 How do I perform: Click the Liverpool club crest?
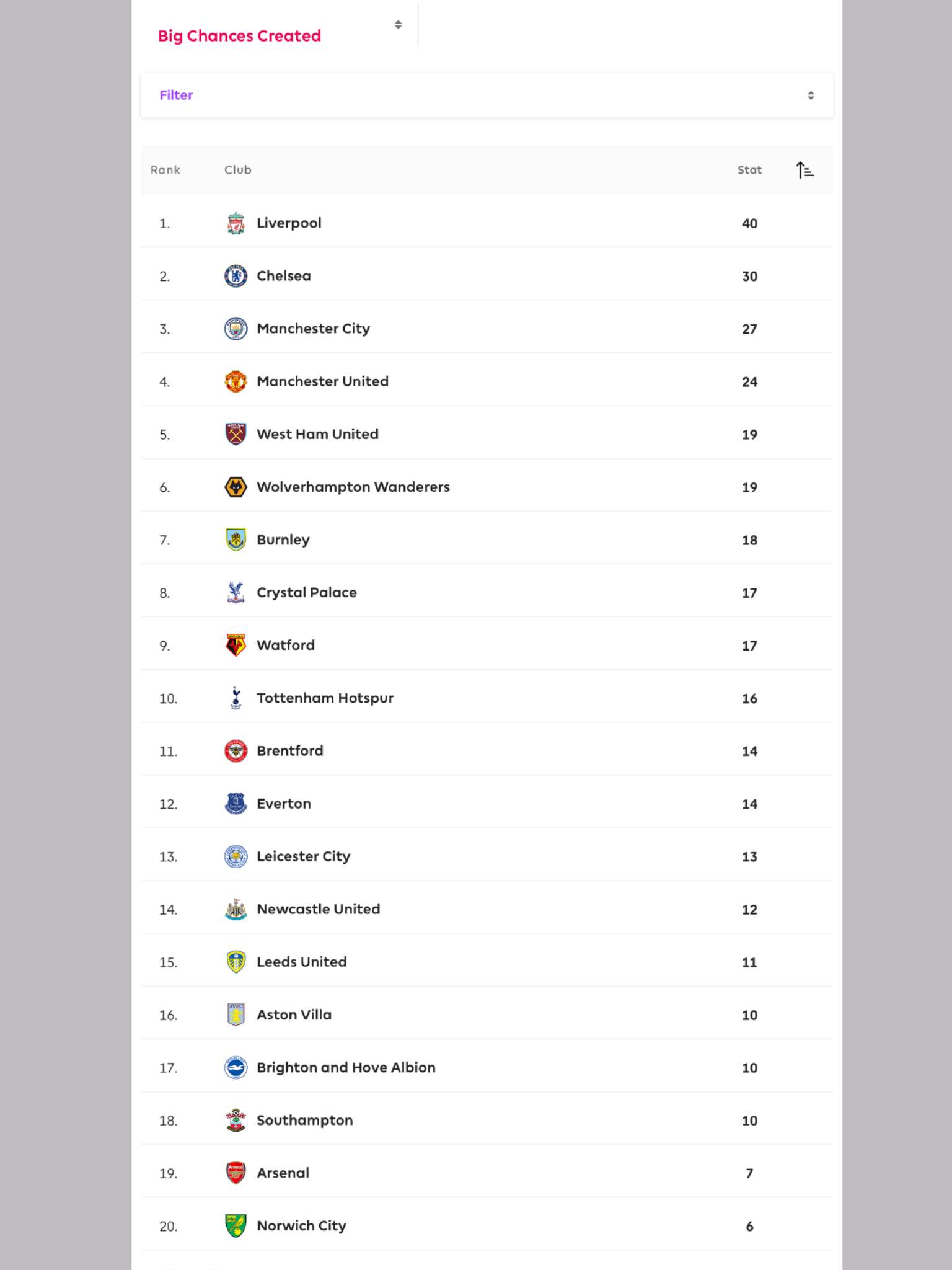click(236, 223)
